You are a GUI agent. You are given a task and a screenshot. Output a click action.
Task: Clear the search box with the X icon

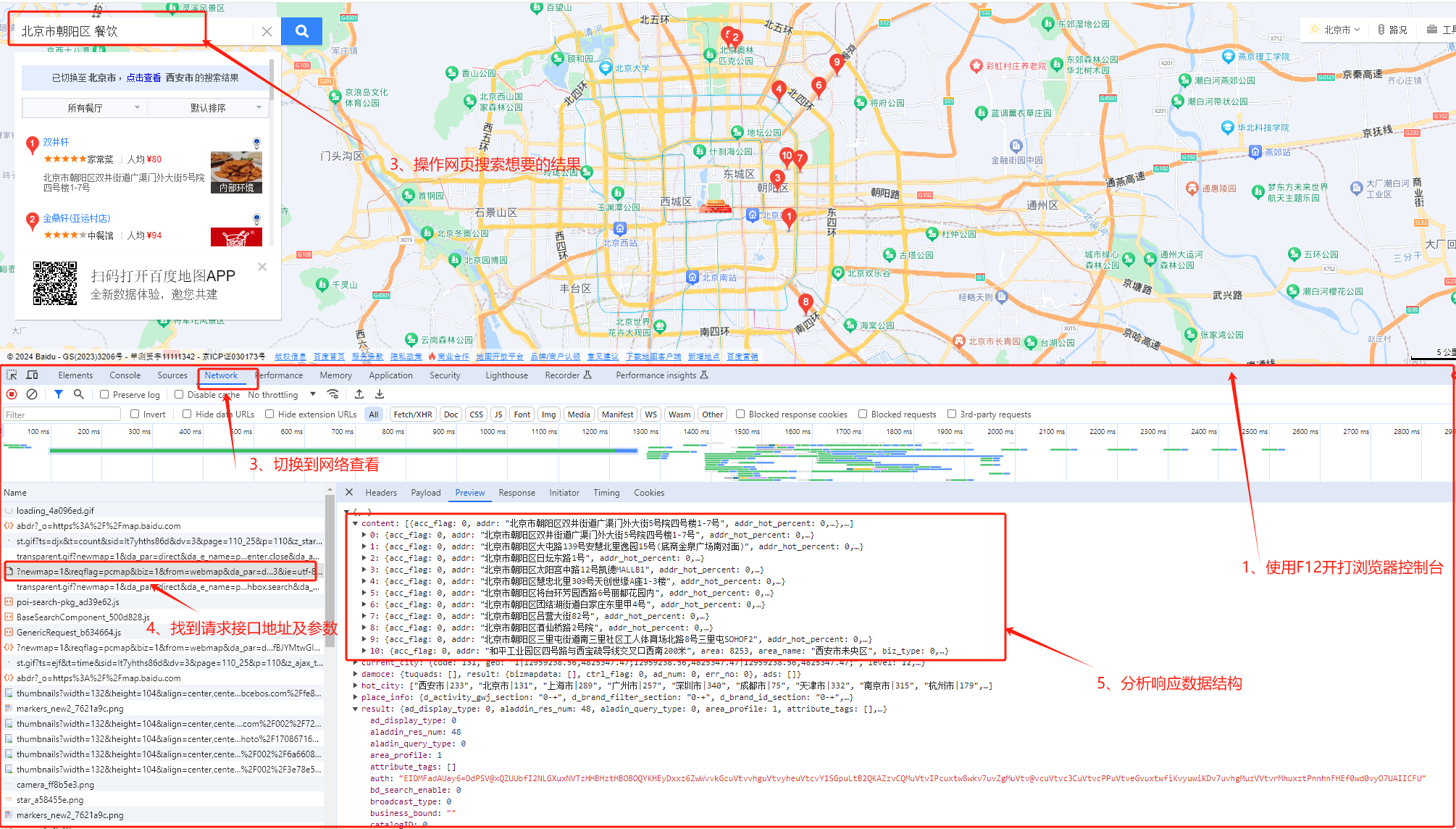tap(267, 31)
